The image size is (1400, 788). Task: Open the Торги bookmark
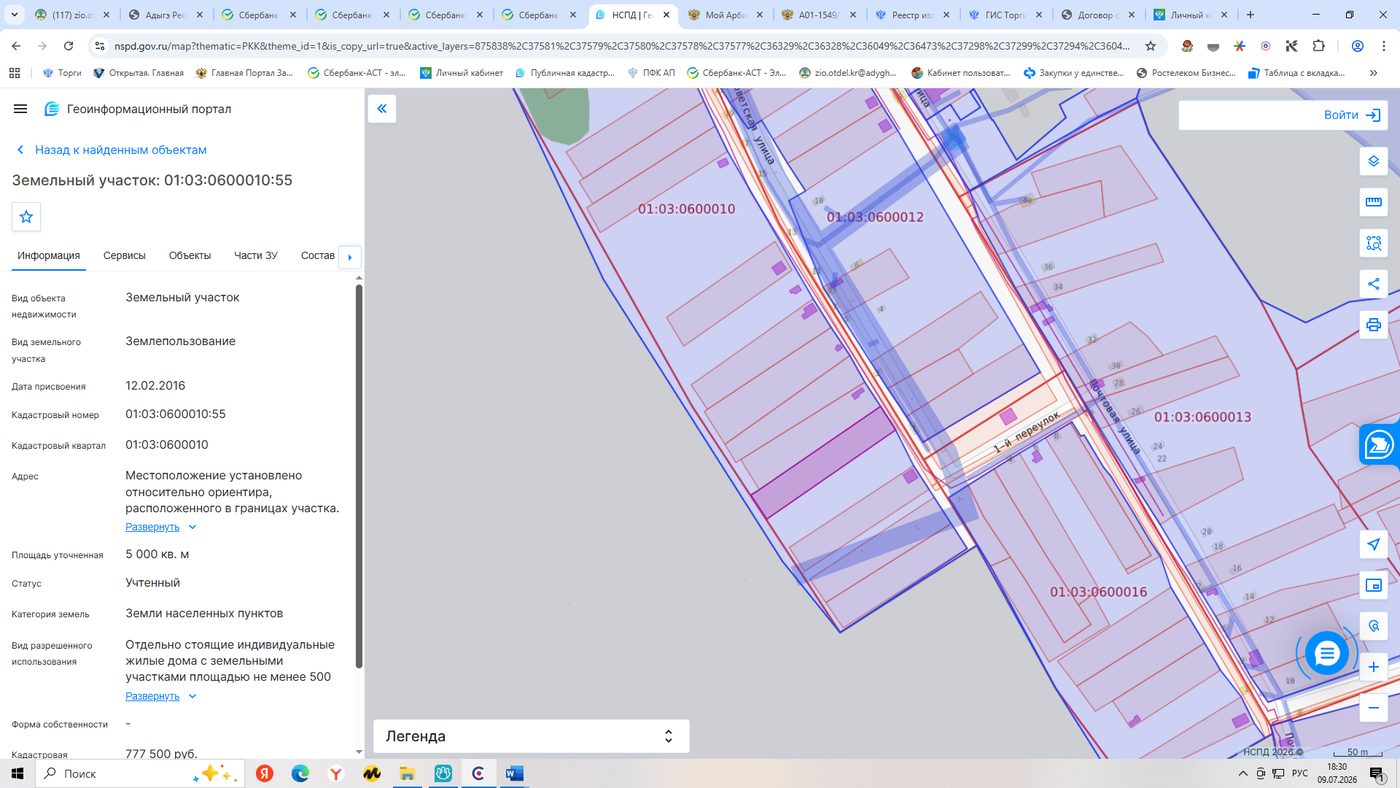tap(62, 73)
